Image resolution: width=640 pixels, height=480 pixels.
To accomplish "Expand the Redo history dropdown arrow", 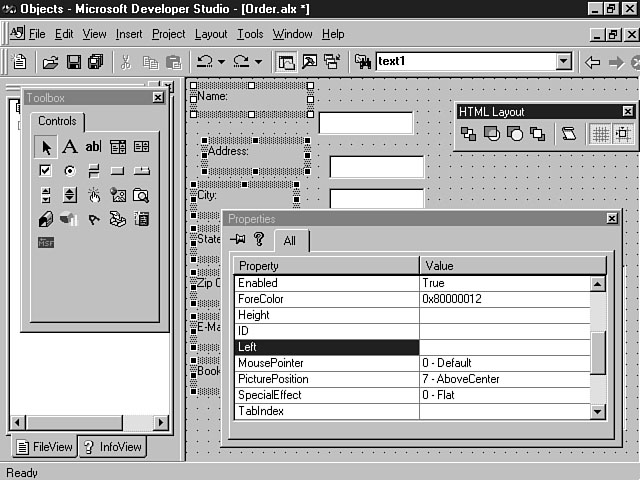I will pos(257,62).
